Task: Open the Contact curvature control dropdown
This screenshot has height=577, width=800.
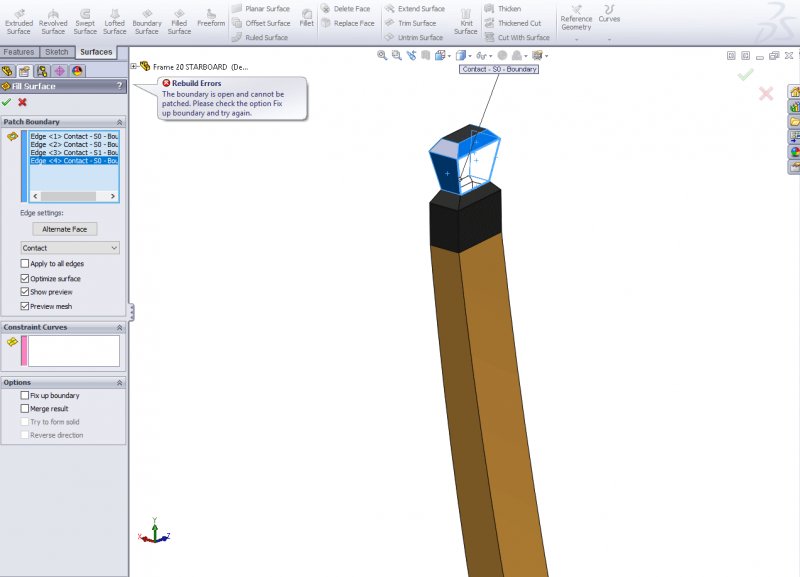Action: [x=70, y=248]
